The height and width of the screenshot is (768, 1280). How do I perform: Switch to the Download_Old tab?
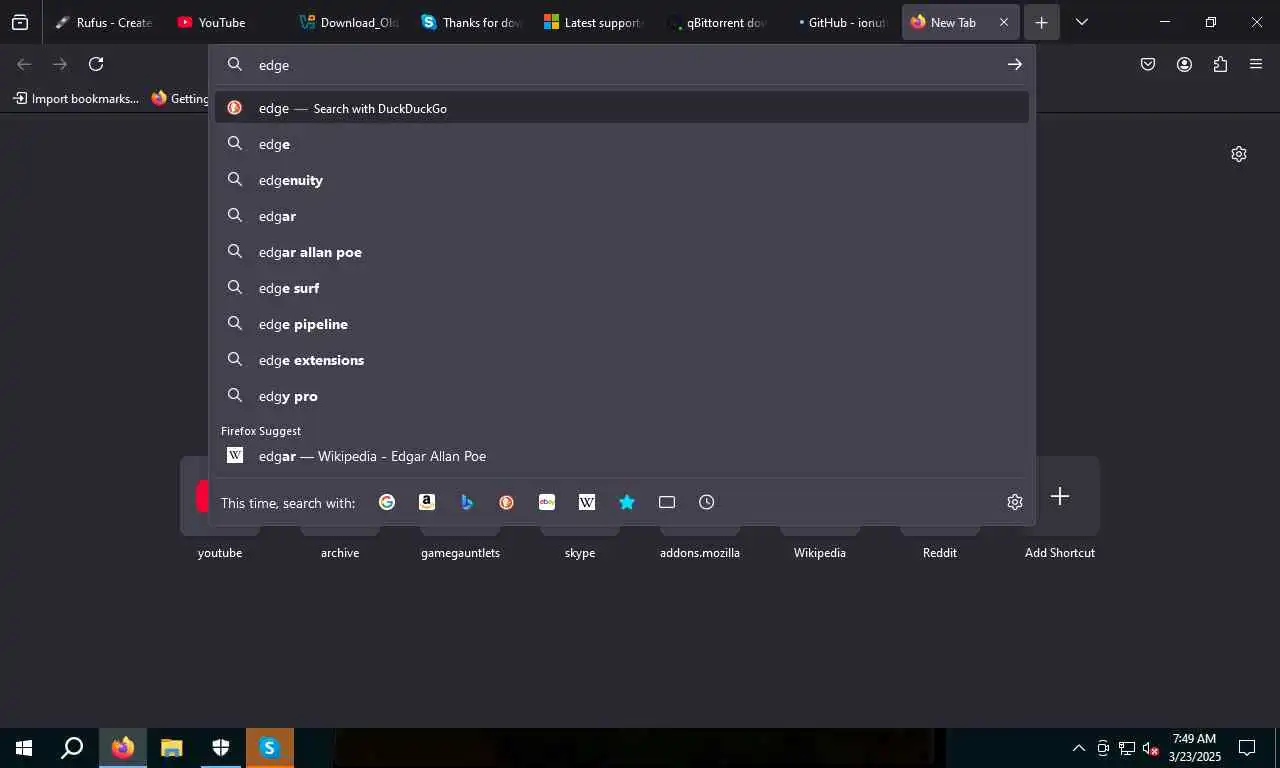(348, 22)
